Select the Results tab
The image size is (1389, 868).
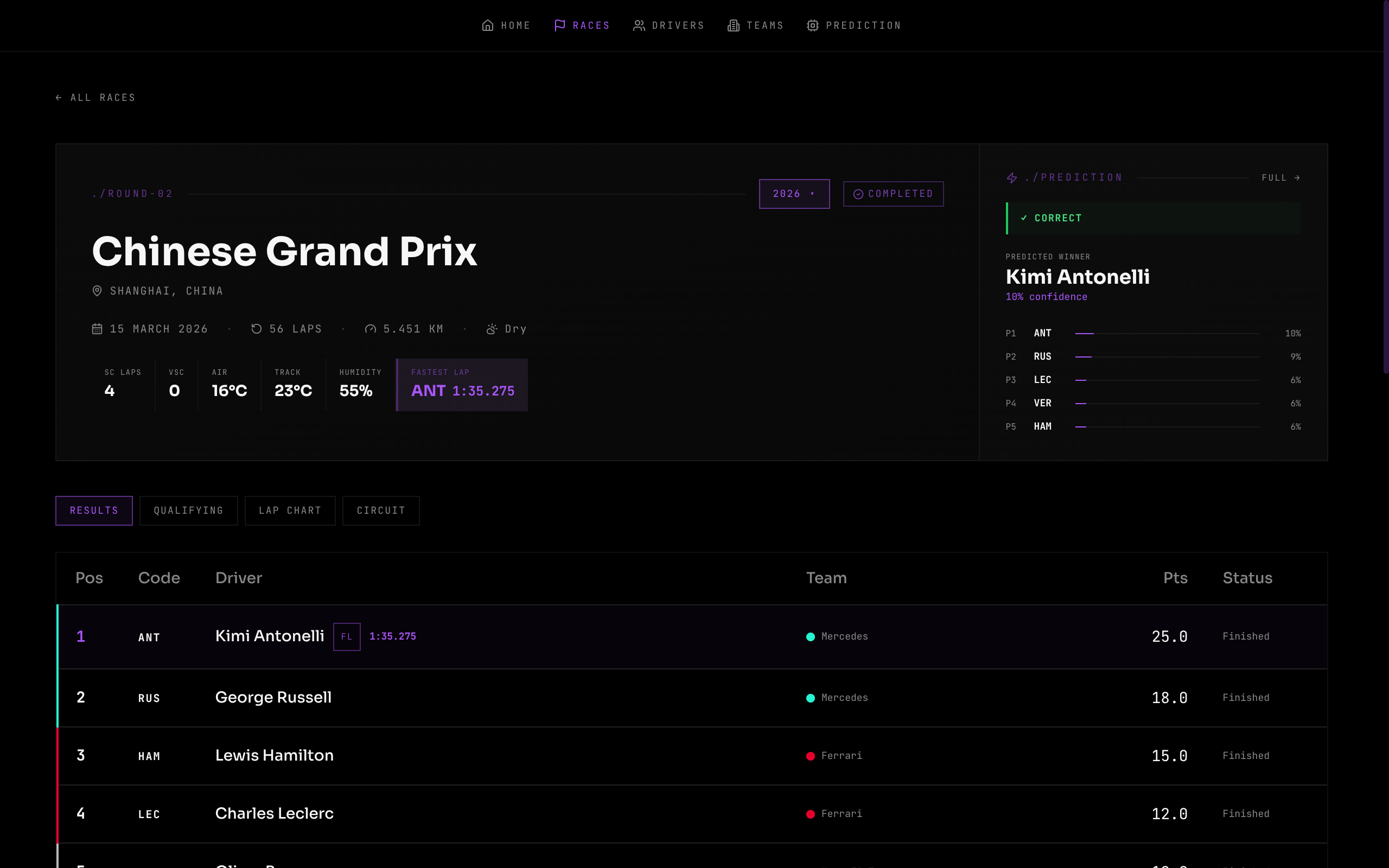click(94, 510)
